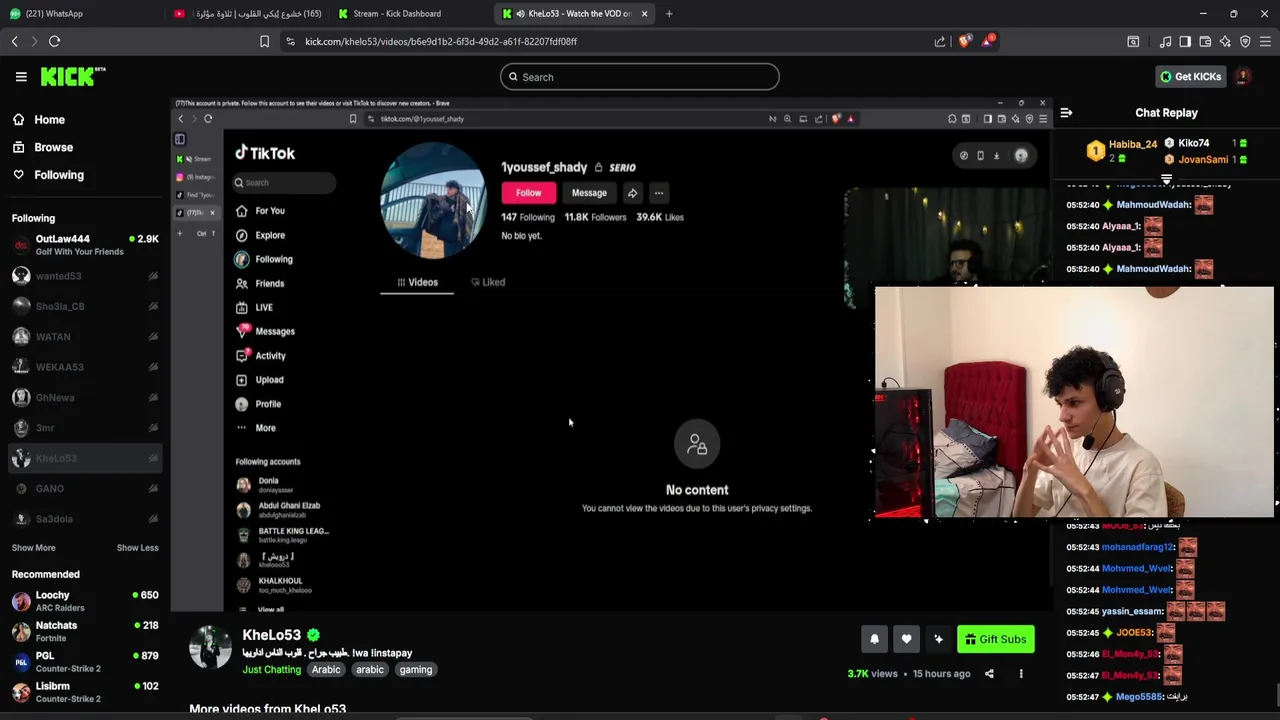1280x720 pixels.
Task: Mute the KheLo53 tab audio icon
Action: point(520,13)
